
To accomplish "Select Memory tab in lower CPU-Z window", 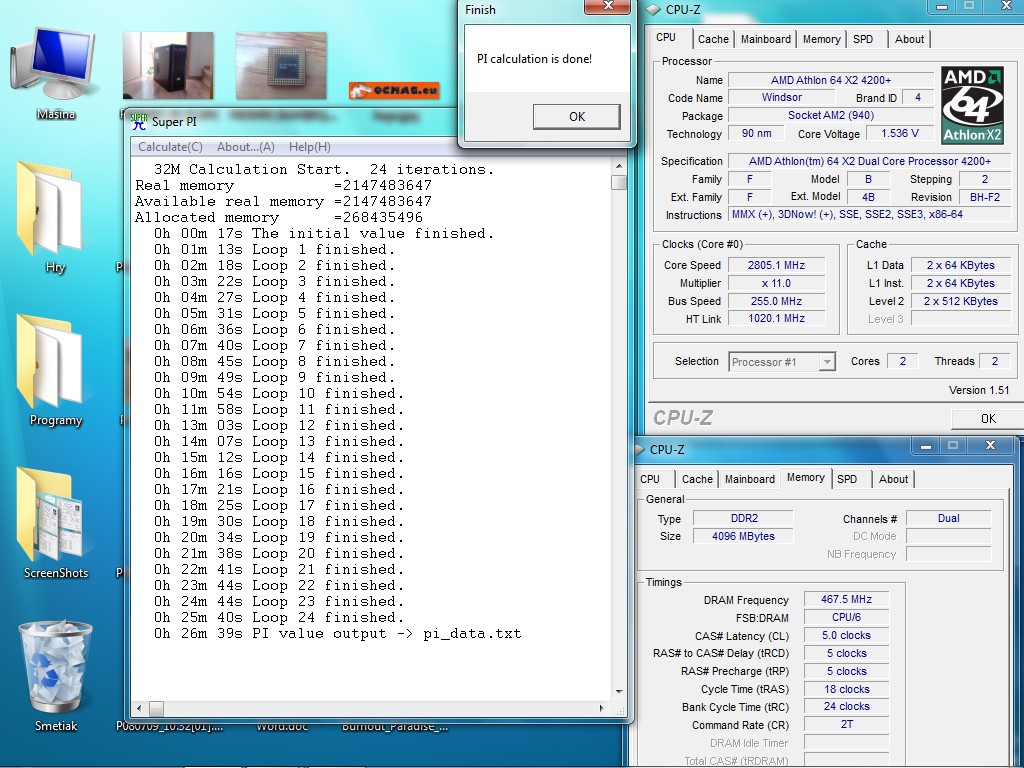I will [806, 477].
